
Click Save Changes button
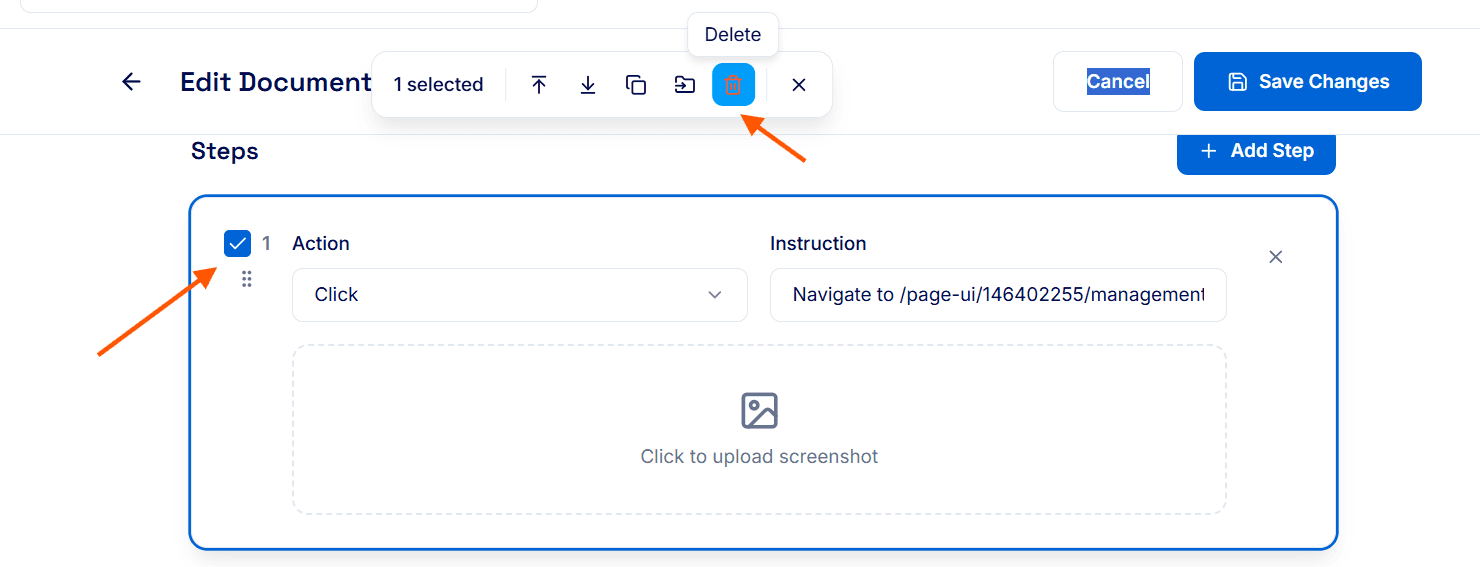[x=1308, y=82]
